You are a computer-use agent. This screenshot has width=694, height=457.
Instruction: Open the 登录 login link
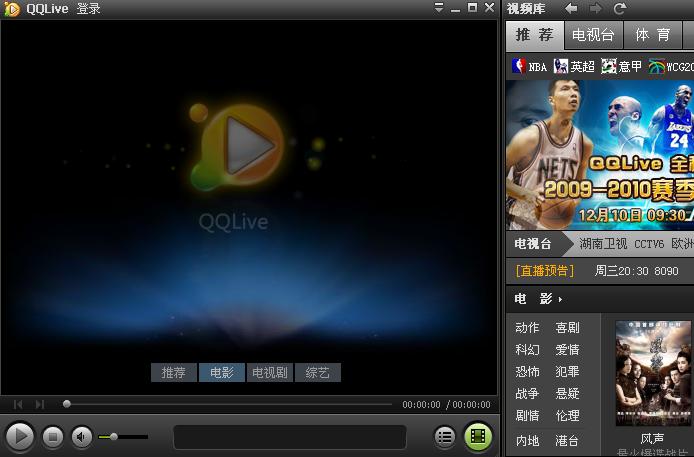pyautogui.click(x=89, y=9)
